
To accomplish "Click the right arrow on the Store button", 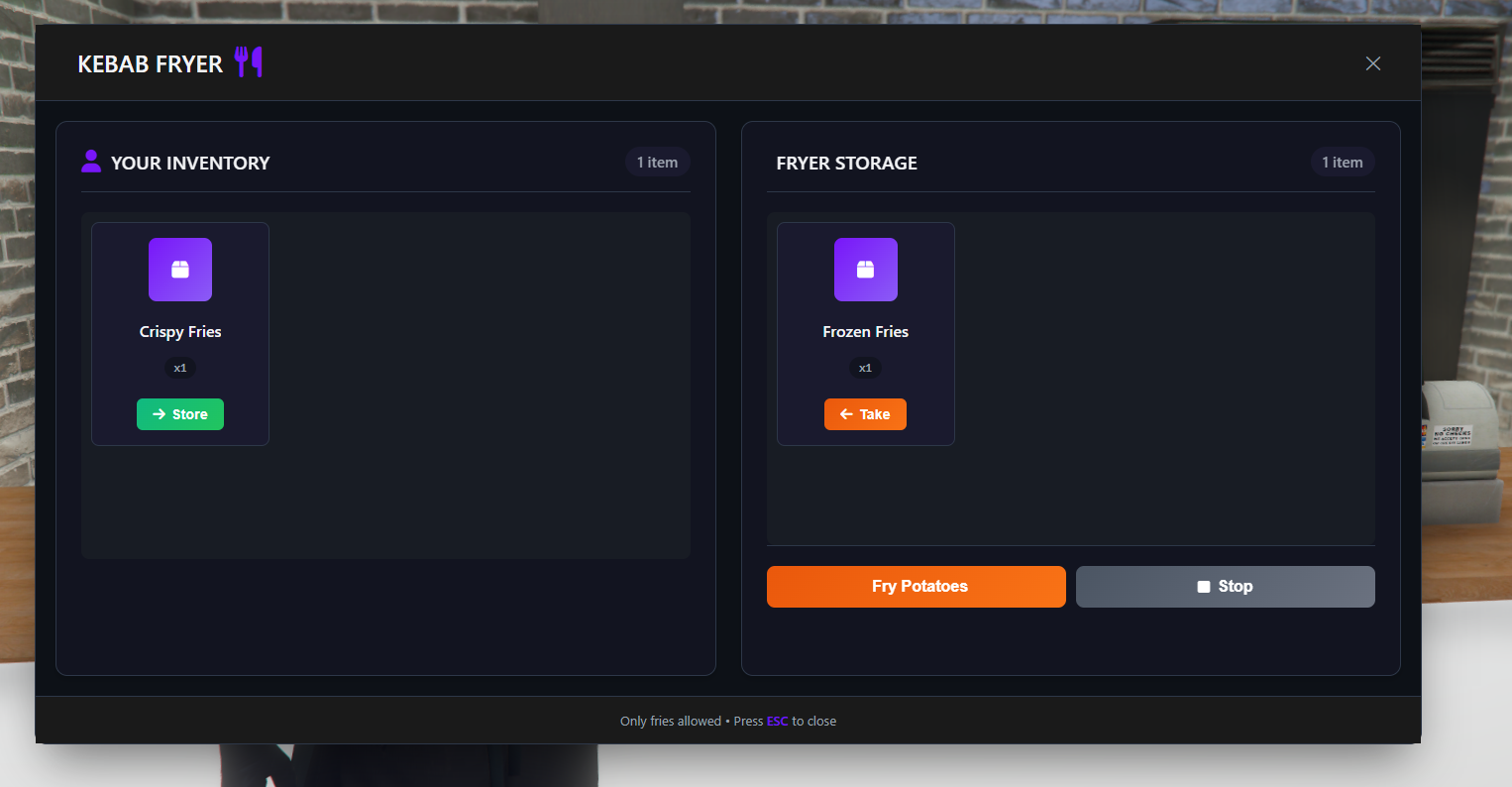I will tap(159, 414).
